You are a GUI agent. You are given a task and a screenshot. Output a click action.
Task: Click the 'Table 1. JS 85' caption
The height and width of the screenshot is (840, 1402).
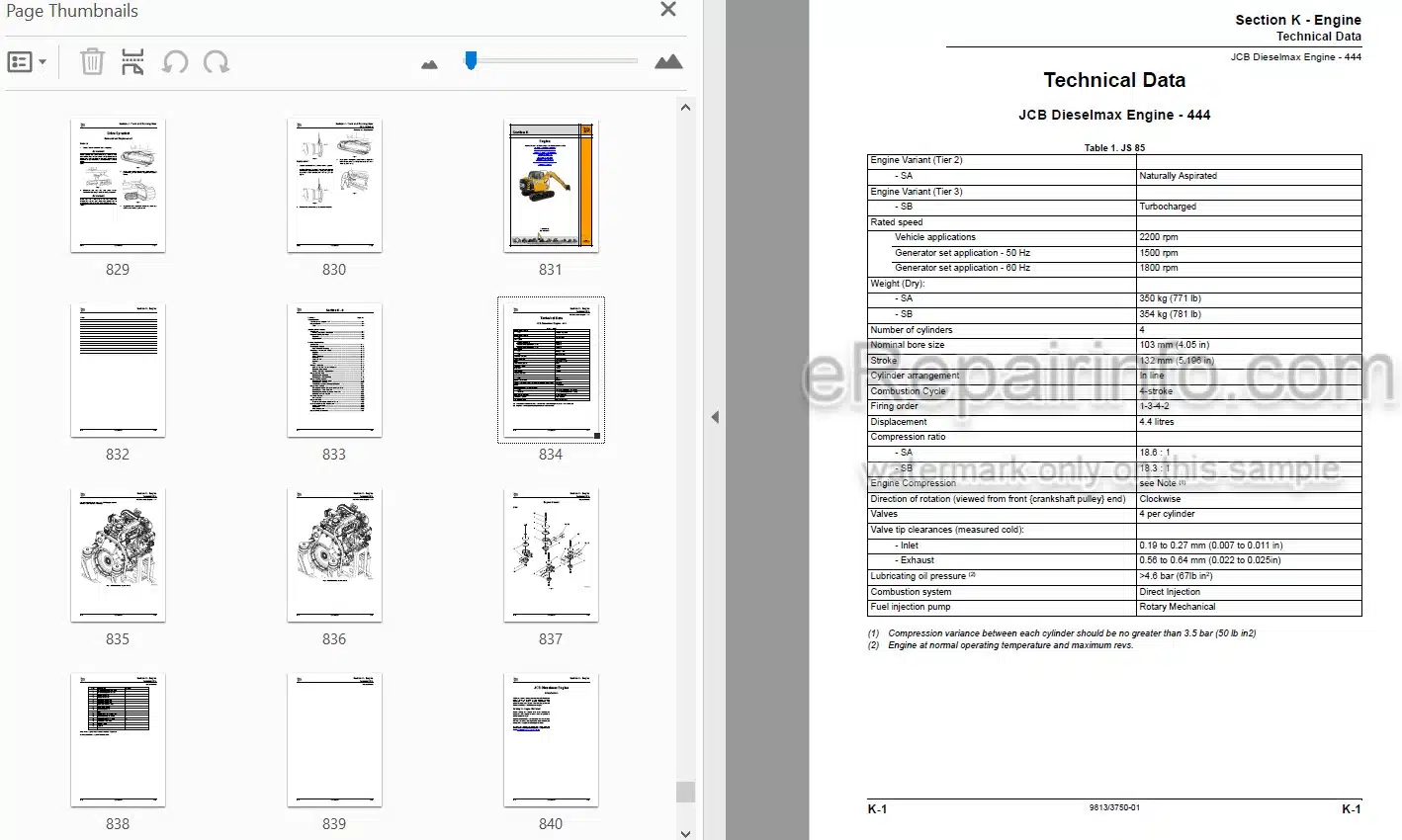coord(1114,148)
